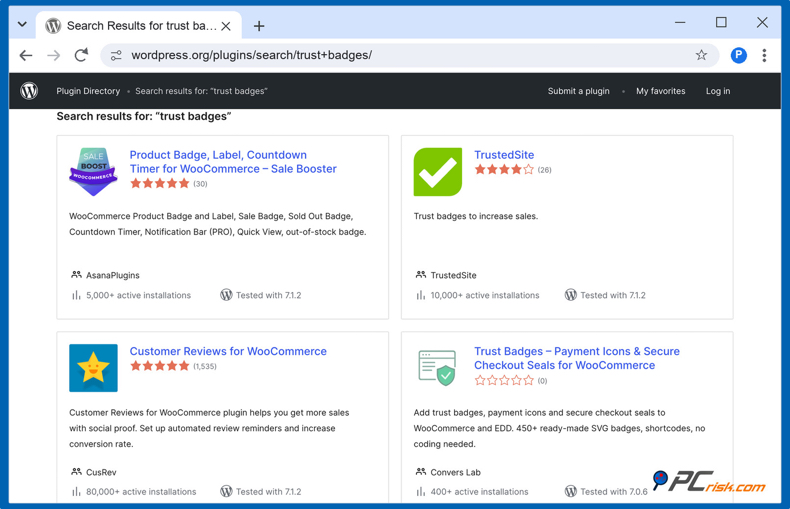This screenshot has width=790, height=509.
Task: Open a new tab with the plus button
Action: coord(259,26)
